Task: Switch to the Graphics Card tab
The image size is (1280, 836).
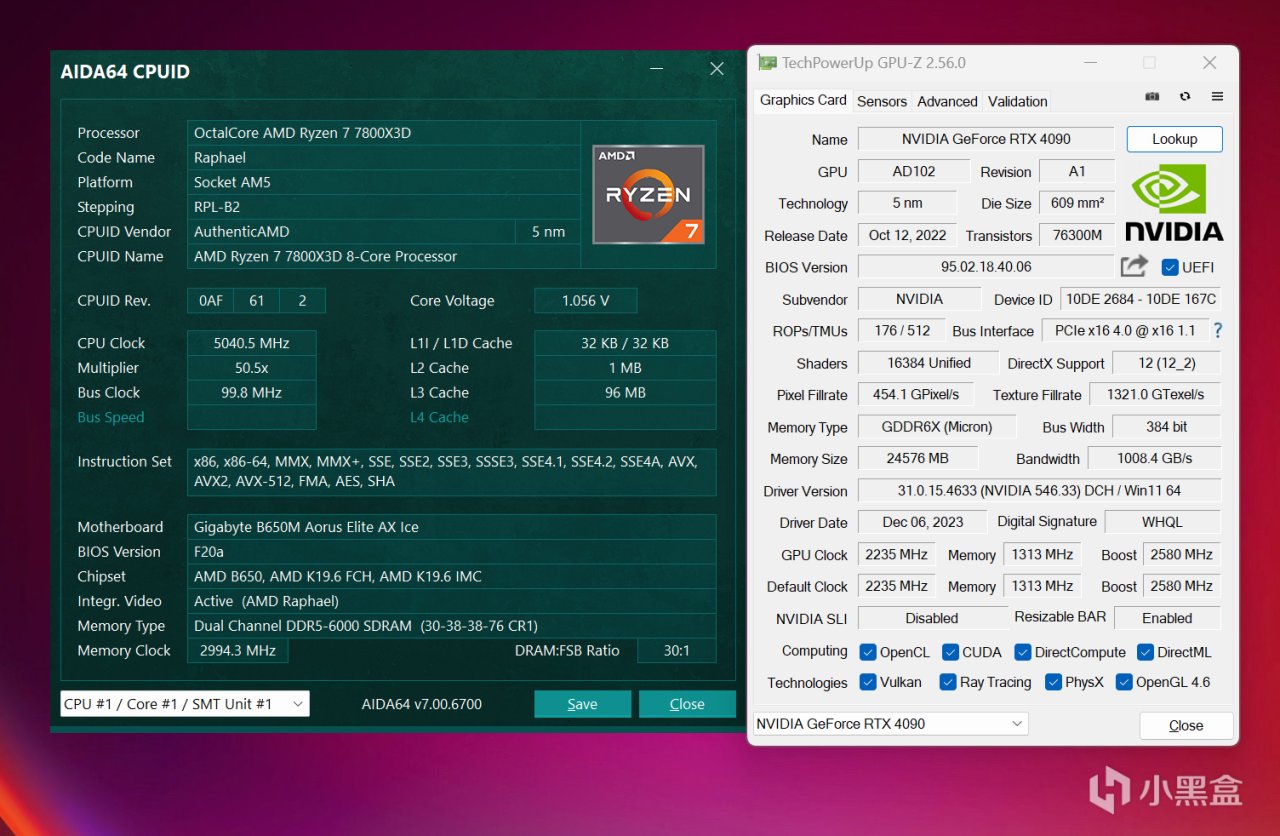Action: tap(803, 100)
